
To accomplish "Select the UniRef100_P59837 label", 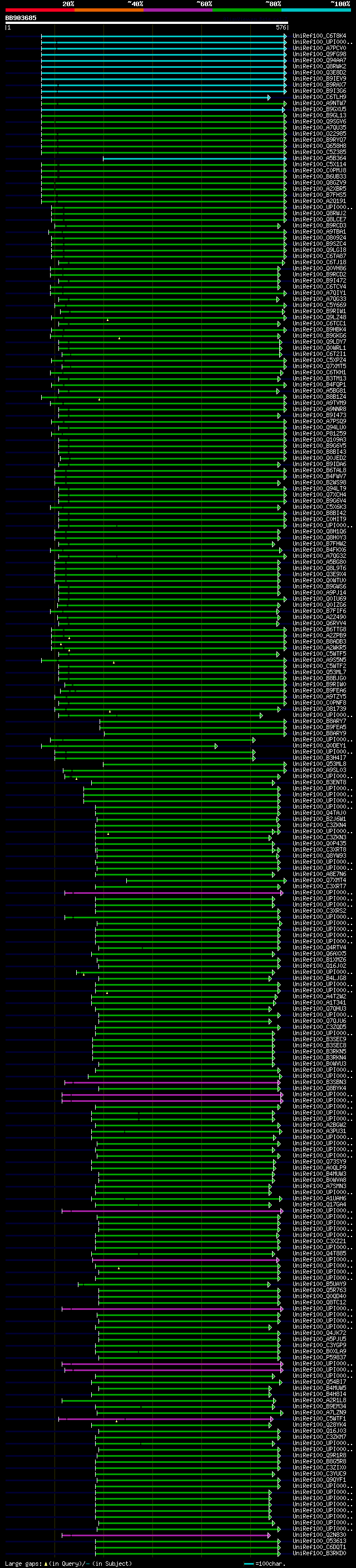I will point(319,1357).
